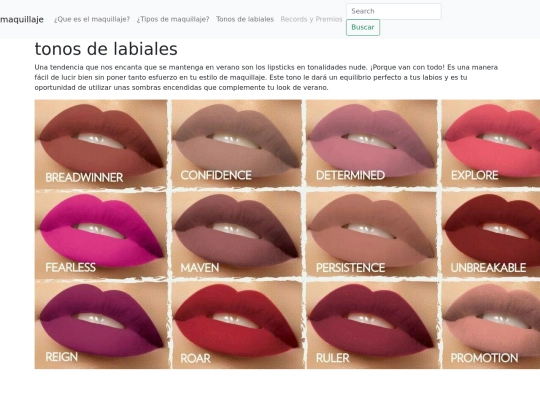Click the tonos de labiales heading
The width and height of the screenshot is (540, 405).
pyautogui.click(x=106, y=49)
